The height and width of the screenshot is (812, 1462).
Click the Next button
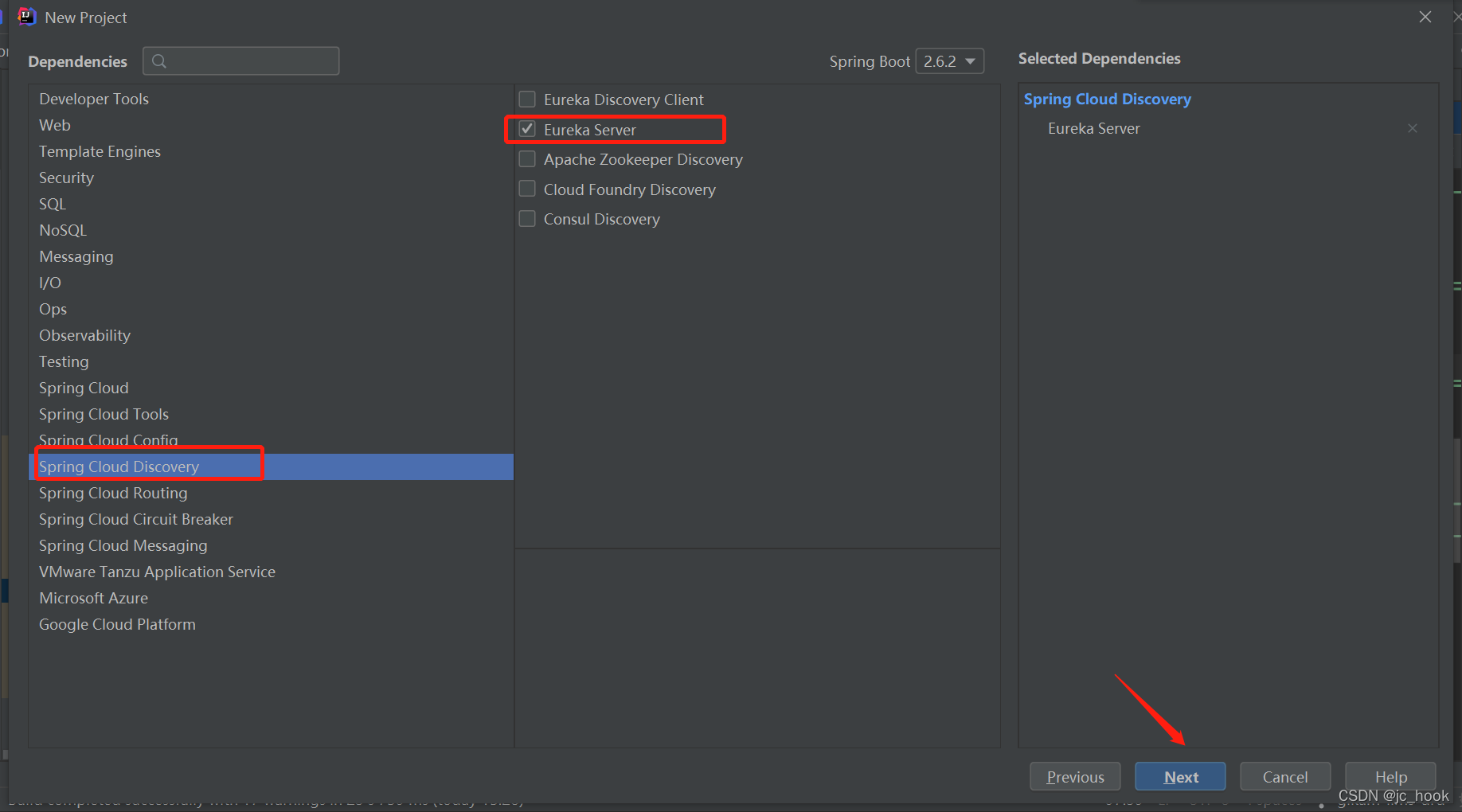tap(1180, 777)
